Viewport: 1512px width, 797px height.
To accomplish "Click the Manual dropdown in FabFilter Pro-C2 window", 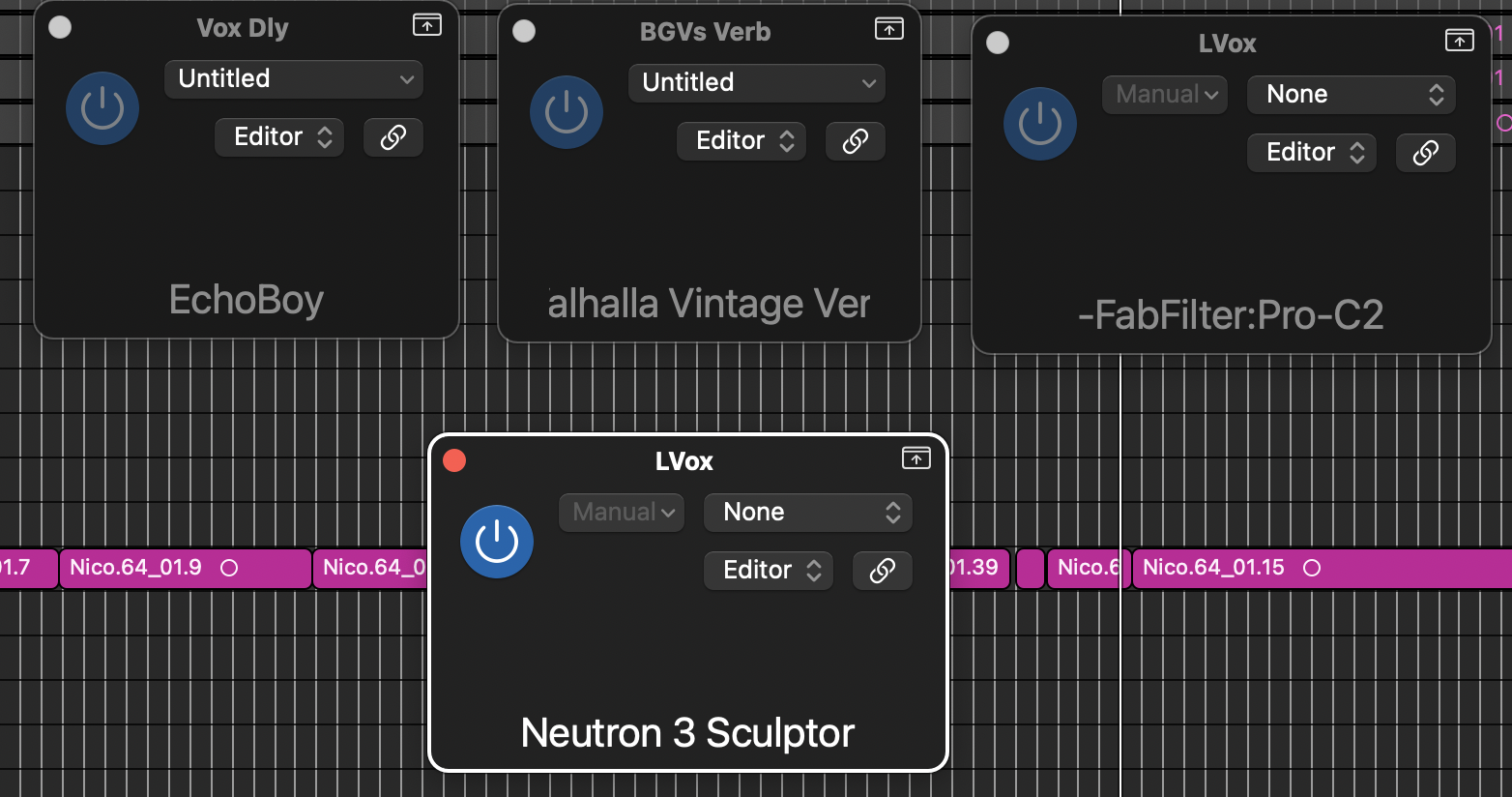I will pyautogui.click(x=1165, y=95).
